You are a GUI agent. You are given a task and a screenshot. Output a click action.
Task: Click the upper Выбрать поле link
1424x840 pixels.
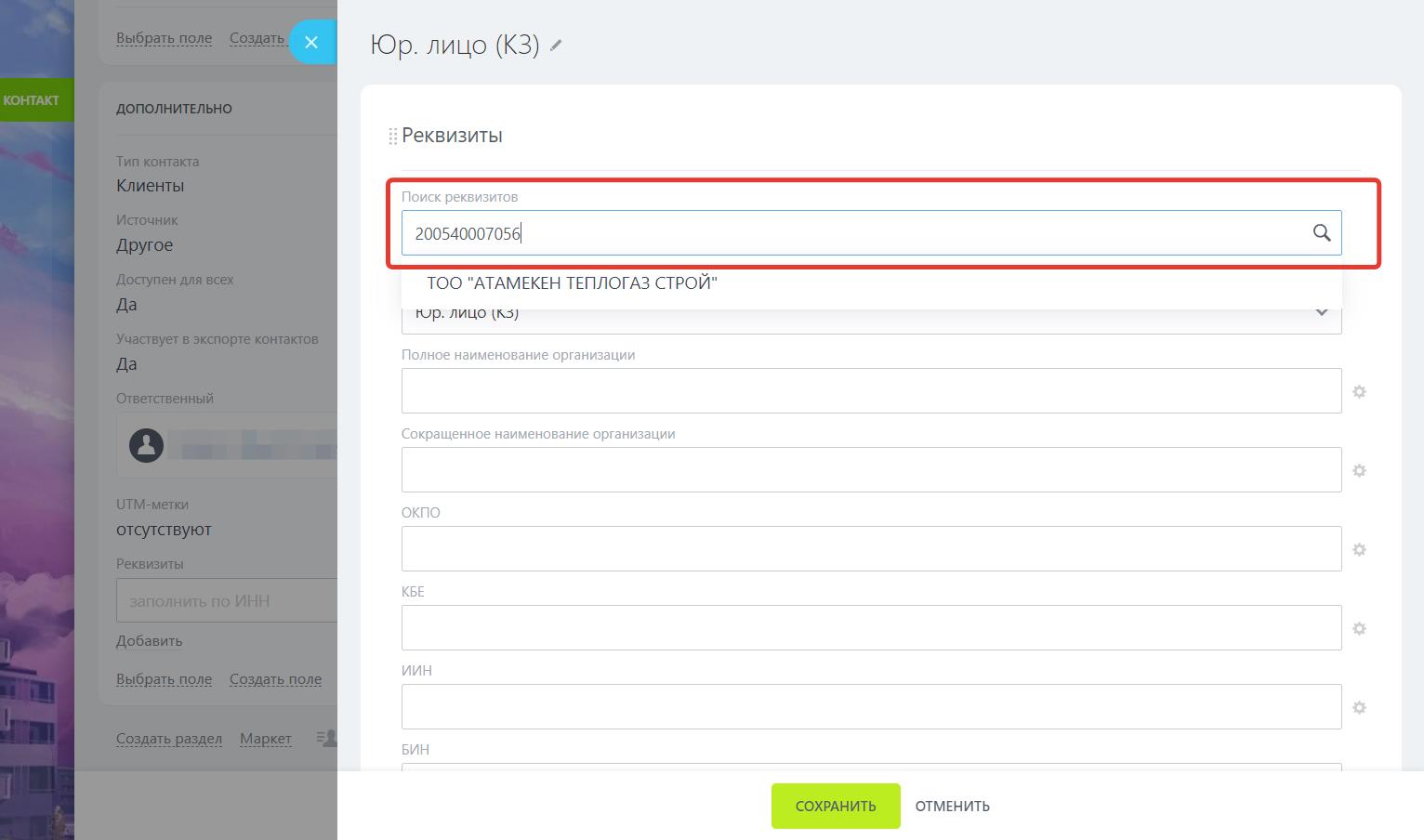(164, 38)
